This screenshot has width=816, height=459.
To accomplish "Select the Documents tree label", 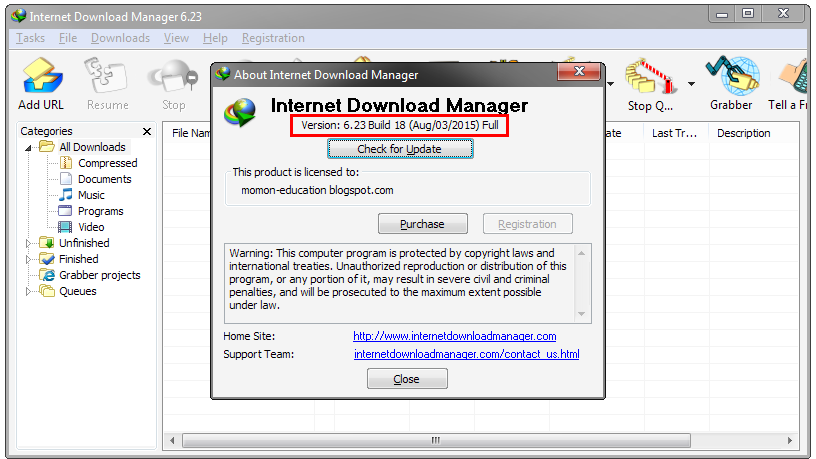I will pyautogui.click(x=105, y=179).
